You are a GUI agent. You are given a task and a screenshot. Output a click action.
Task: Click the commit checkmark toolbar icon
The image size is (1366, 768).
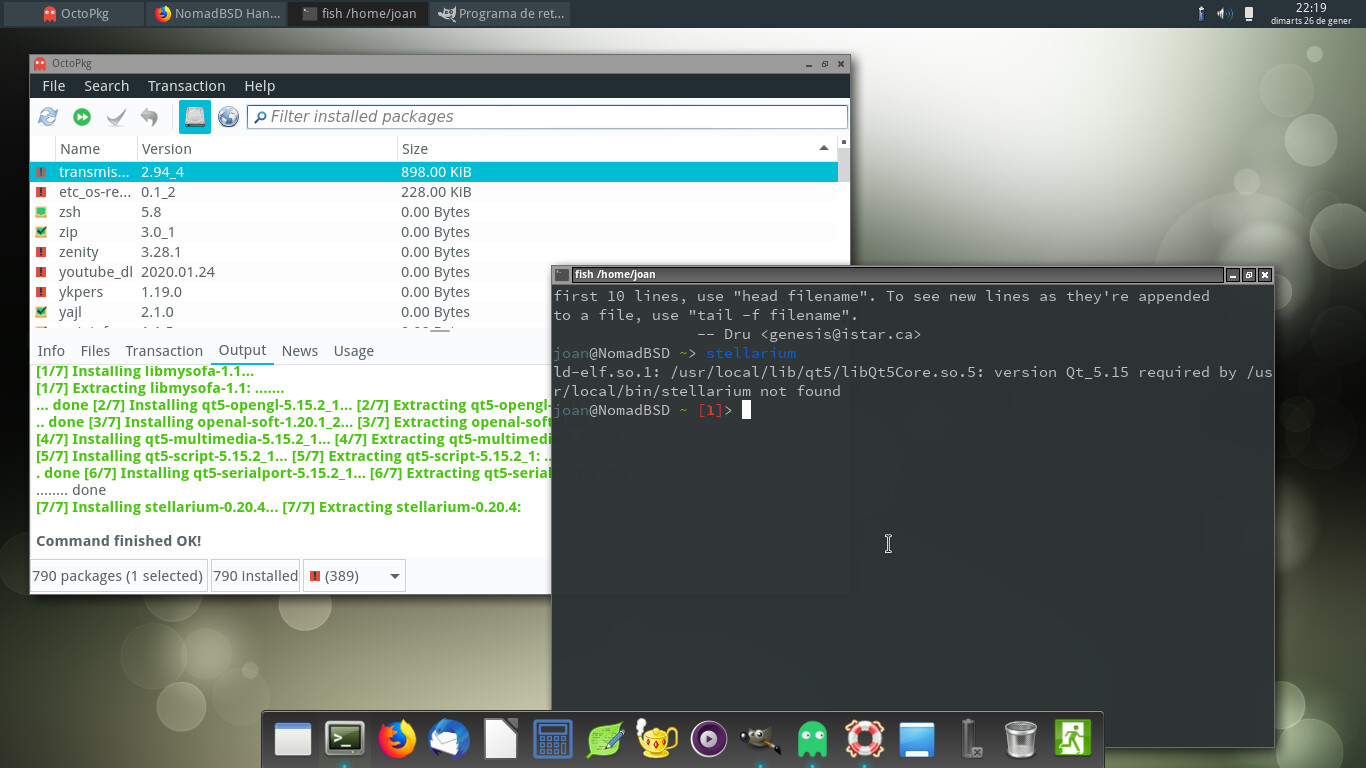tap(116, 117)
